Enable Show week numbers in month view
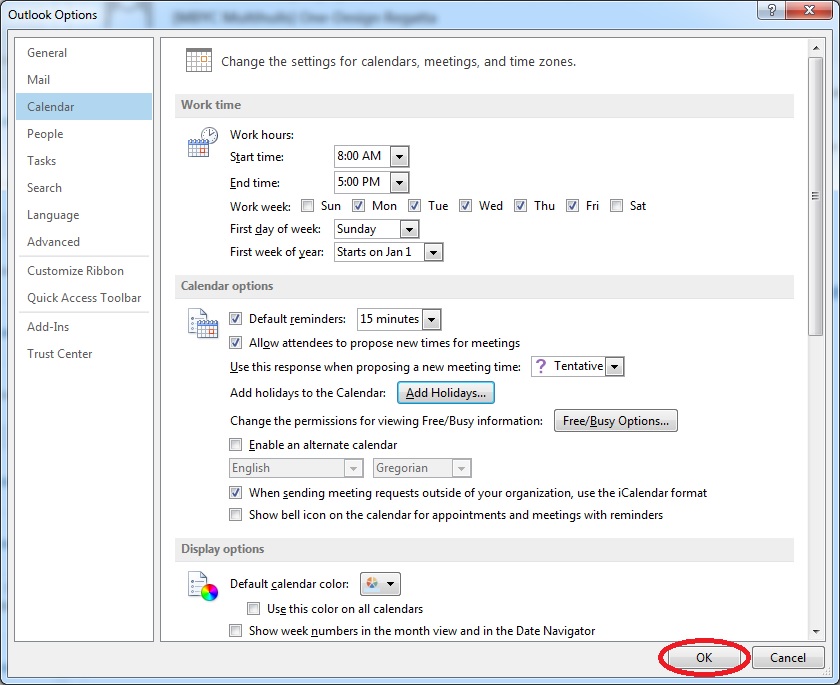 click(235, 630)
